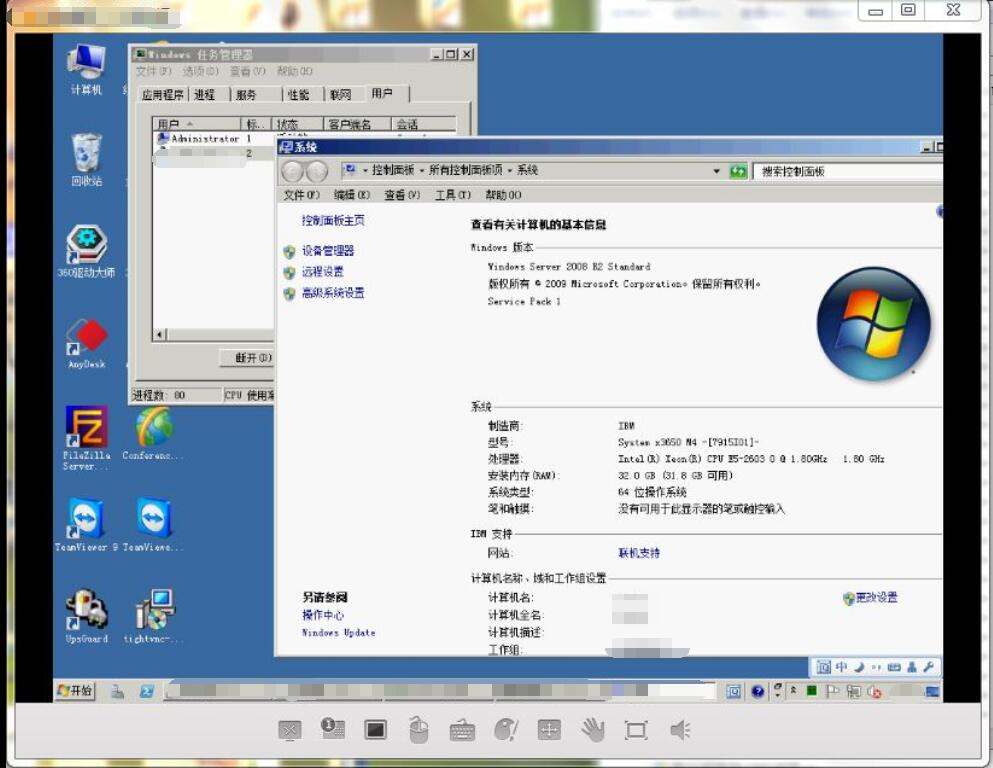Click the red shield tray icon
Screen dimensions: 993x768
875,692
